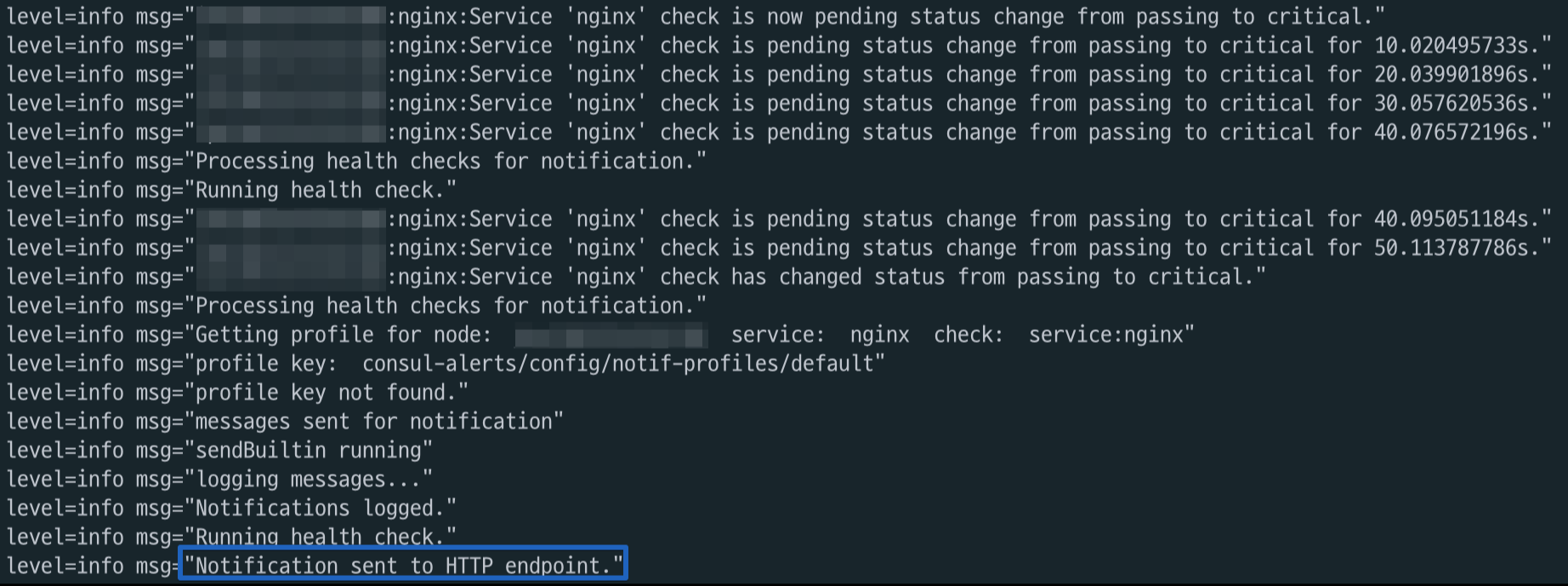This screenshot has width=1568, height=586.
Task: Select the "messages sent for notification" line
Action: coord(378,421)
